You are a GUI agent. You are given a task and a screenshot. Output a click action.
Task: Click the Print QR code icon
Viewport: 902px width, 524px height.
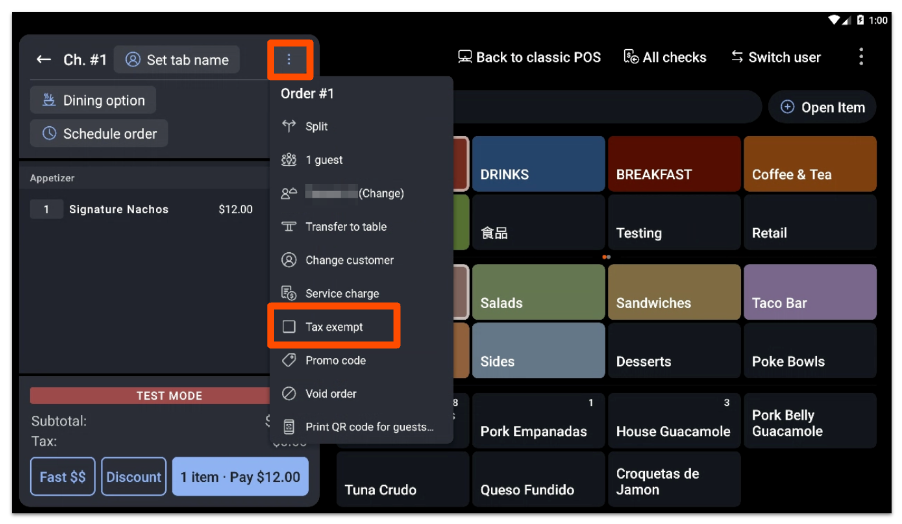point(289,427)
